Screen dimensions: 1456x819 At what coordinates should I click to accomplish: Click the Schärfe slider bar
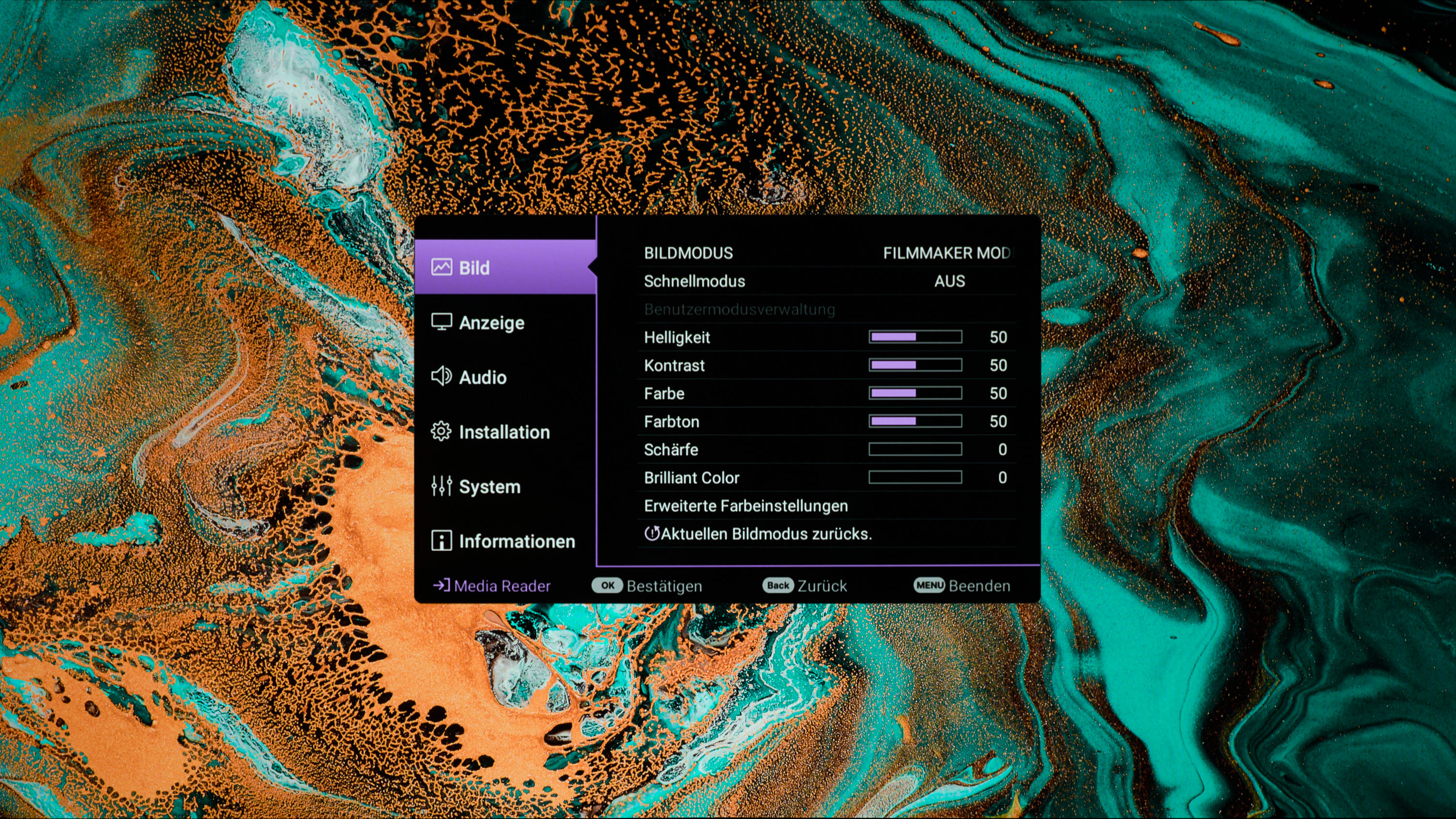[x=915, y=449]
